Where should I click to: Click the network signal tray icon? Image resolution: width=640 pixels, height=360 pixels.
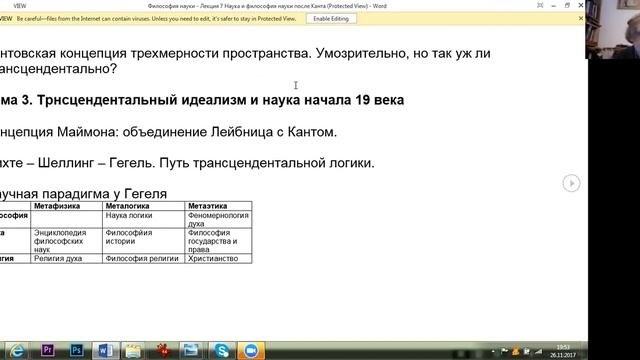[x=538, y=351]
